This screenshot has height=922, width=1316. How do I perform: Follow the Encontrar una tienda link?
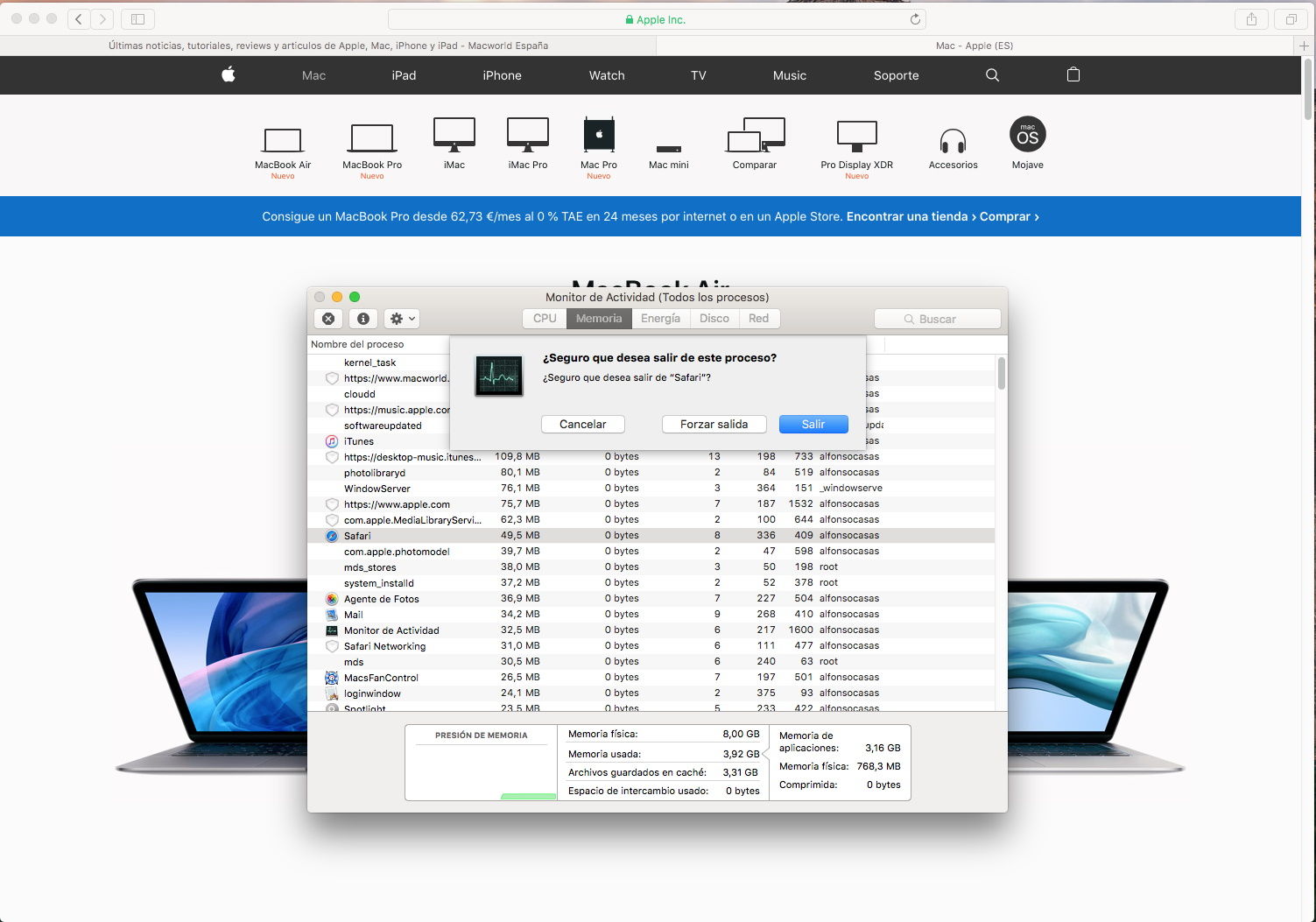tap(911, 216)
